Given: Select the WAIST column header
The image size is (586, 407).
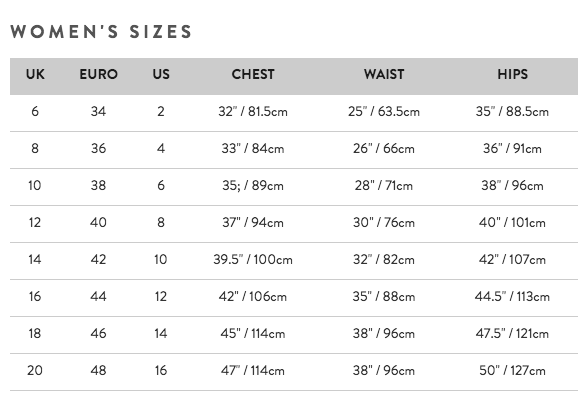Looking at the screenshot, I should pyautogui.click(x=384, y=74).
